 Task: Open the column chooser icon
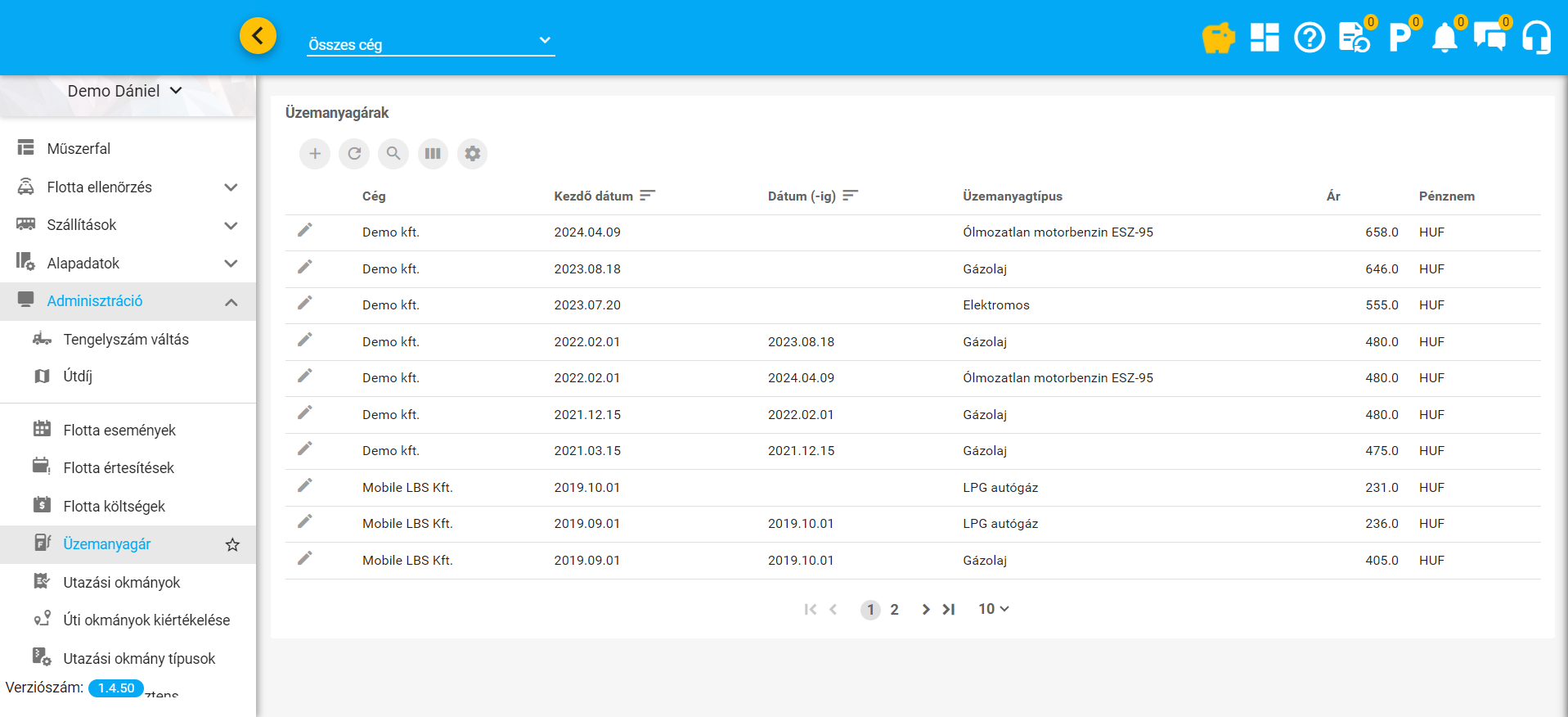coord(433,154)
